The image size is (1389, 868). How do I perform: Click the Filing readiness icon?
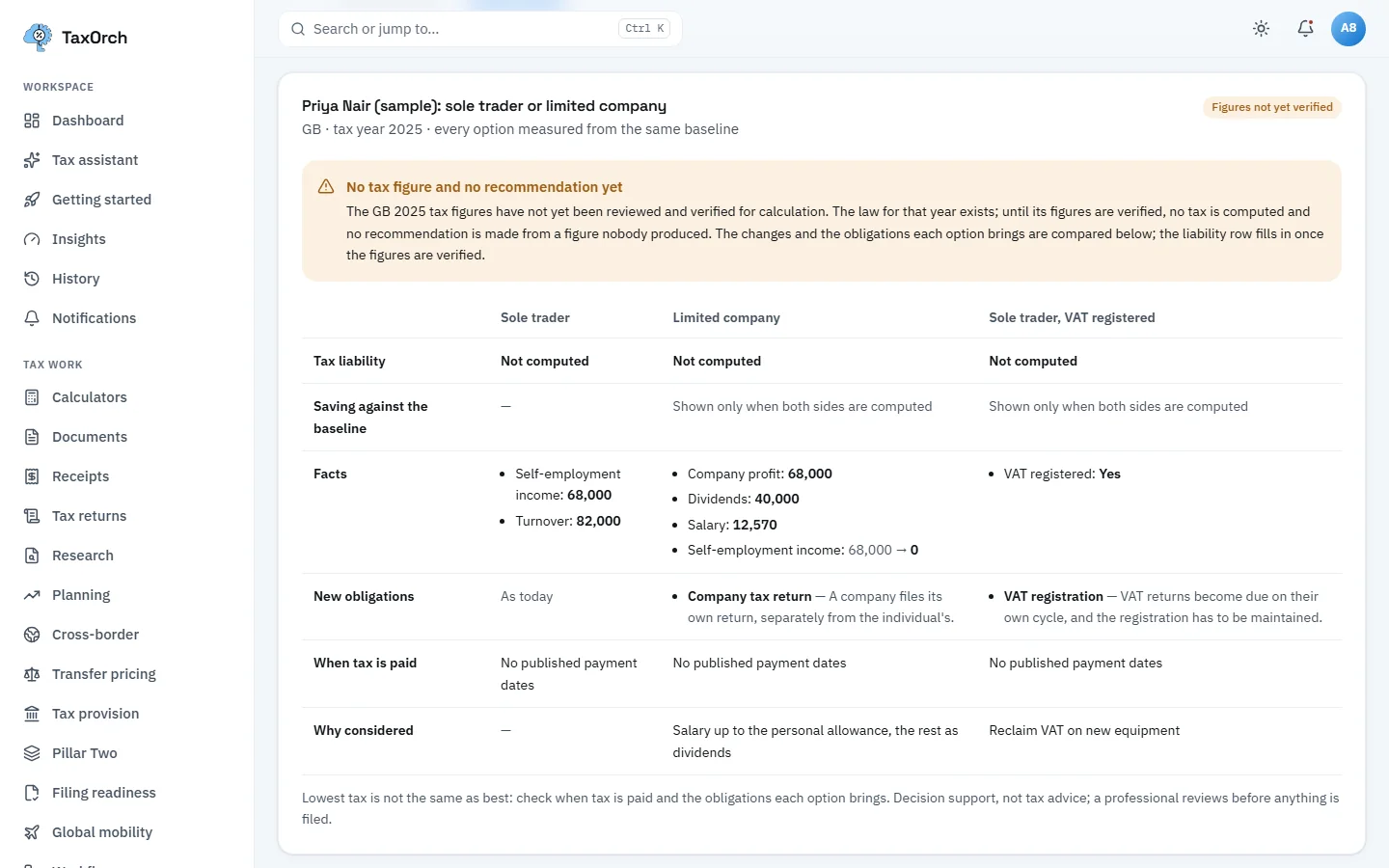(32, 793)
